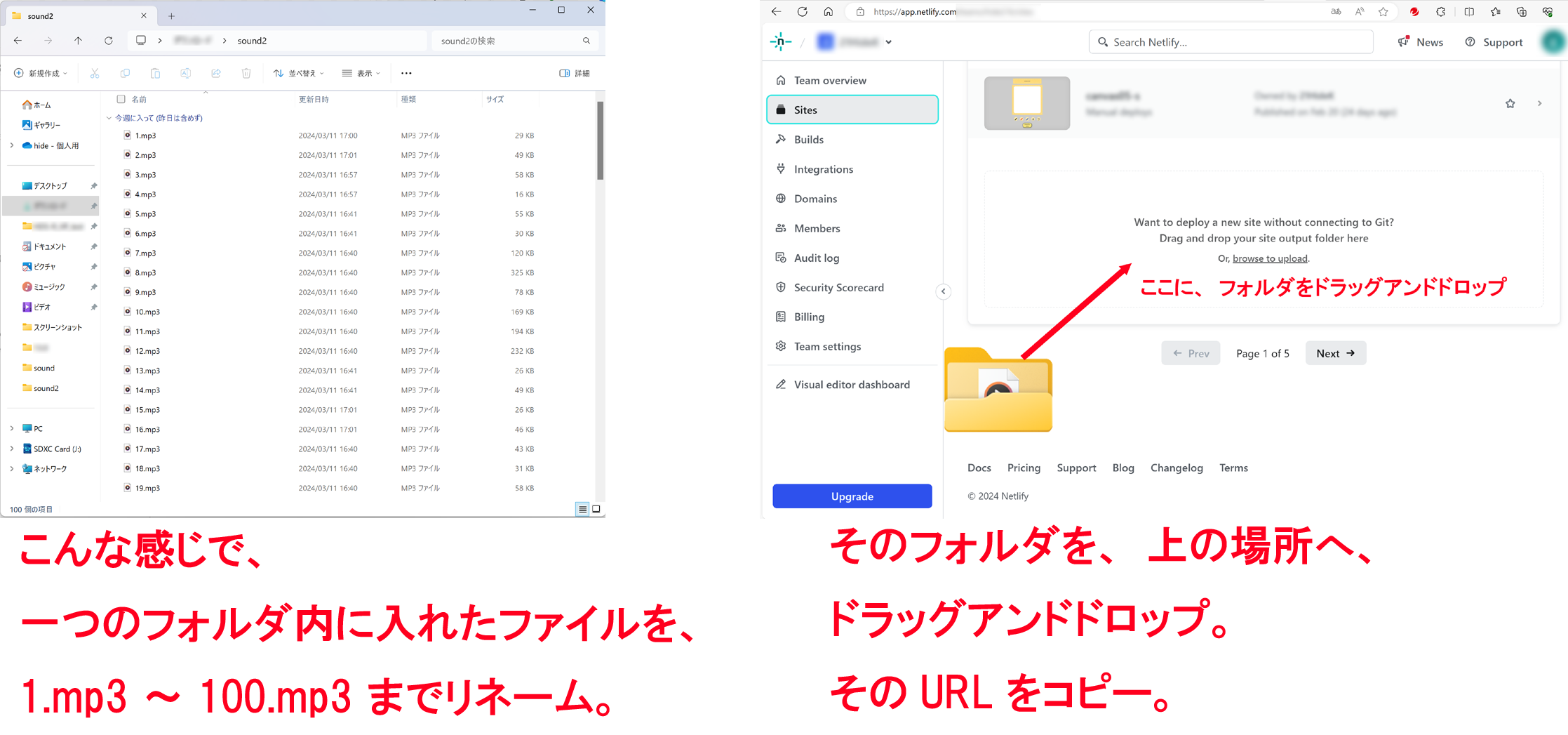Click the copy icon in Explorer toolbar
The height and width of the screenshot is (735, 1568).
coord(125,73)
